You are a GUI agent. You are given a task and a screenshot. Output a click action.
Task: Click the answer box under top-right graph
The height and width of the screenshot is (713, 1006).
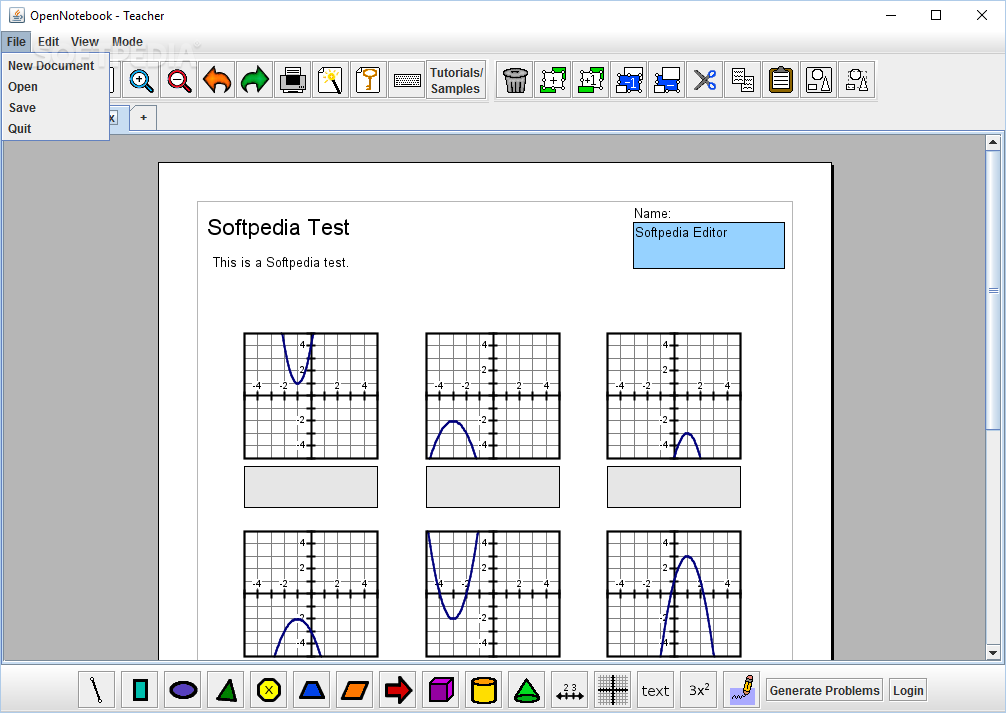674,487
